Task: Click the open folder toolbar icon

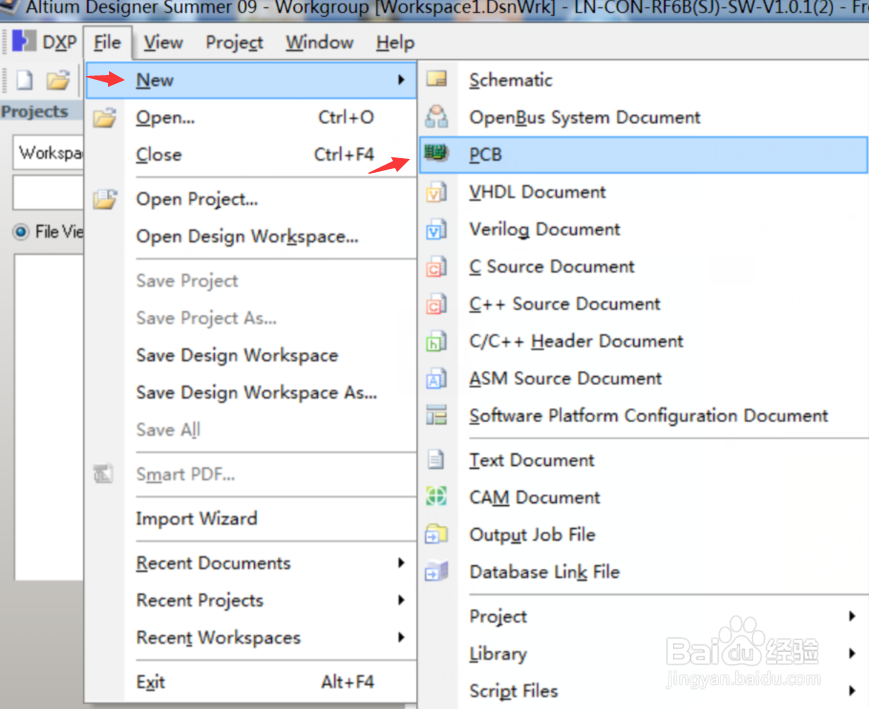Action: (58, 80)
